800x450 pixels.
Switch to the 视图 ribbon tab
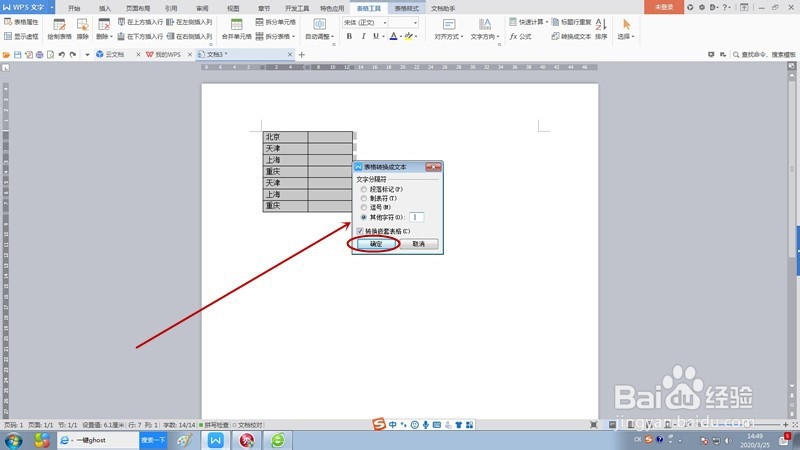[x=233, y=8]
